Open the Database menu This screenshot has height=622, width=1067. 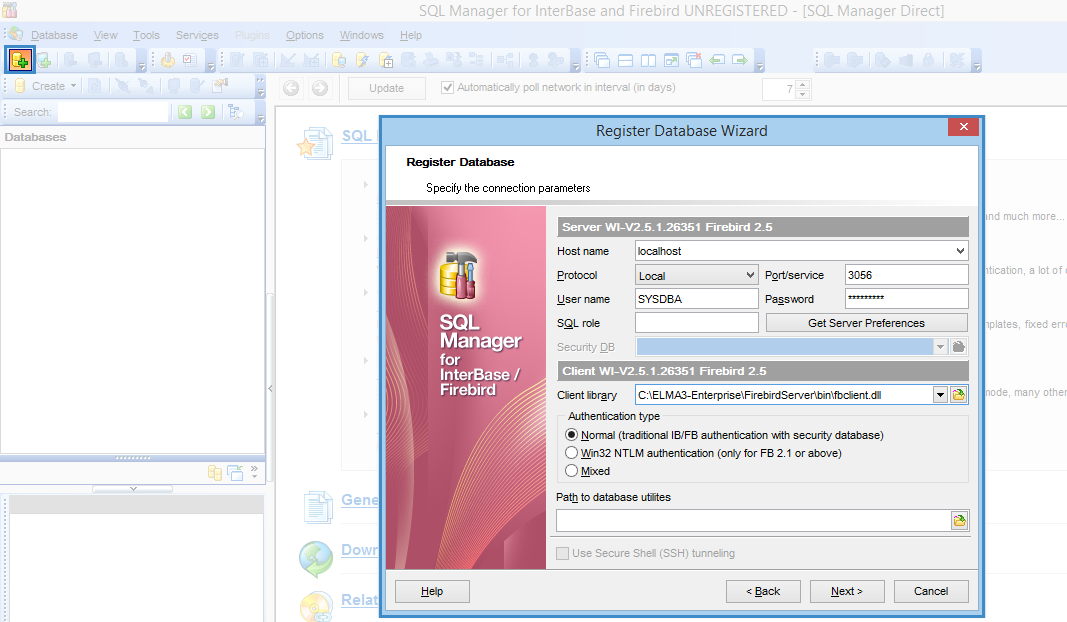pyautogui.click(x=54, y=35)
